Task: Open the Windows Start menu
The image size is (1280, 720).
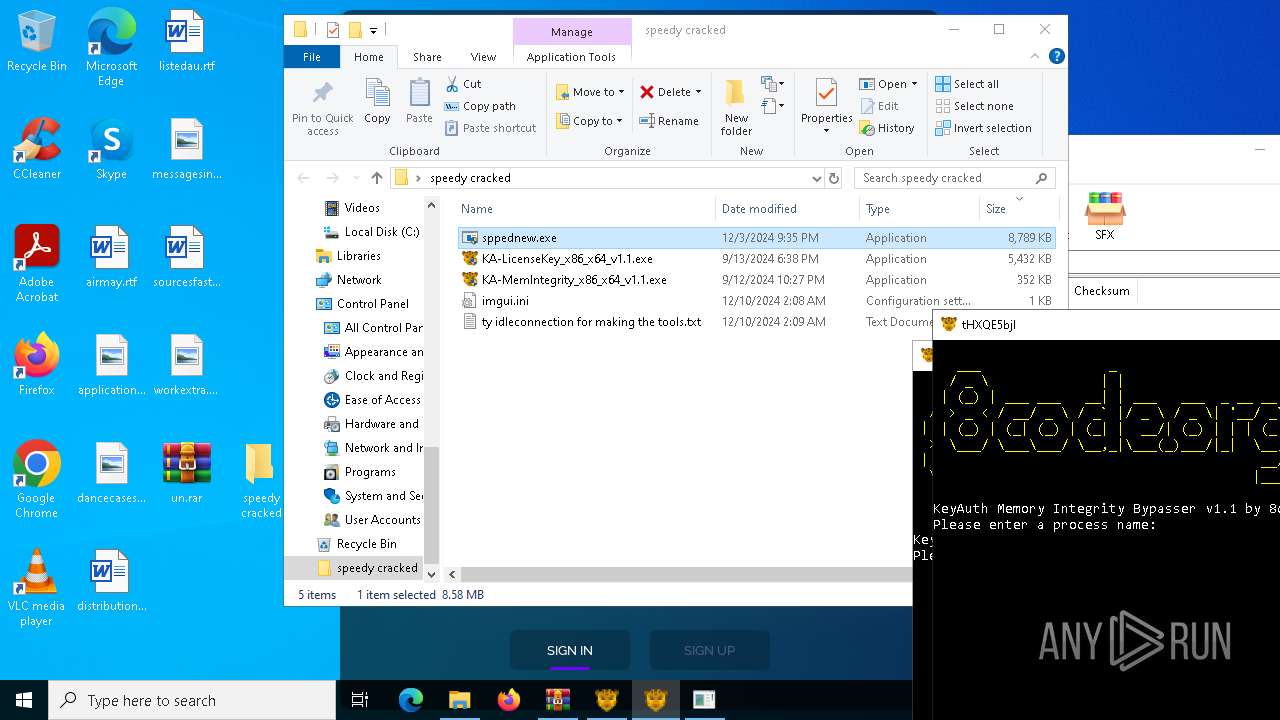Action: (24, 700)
